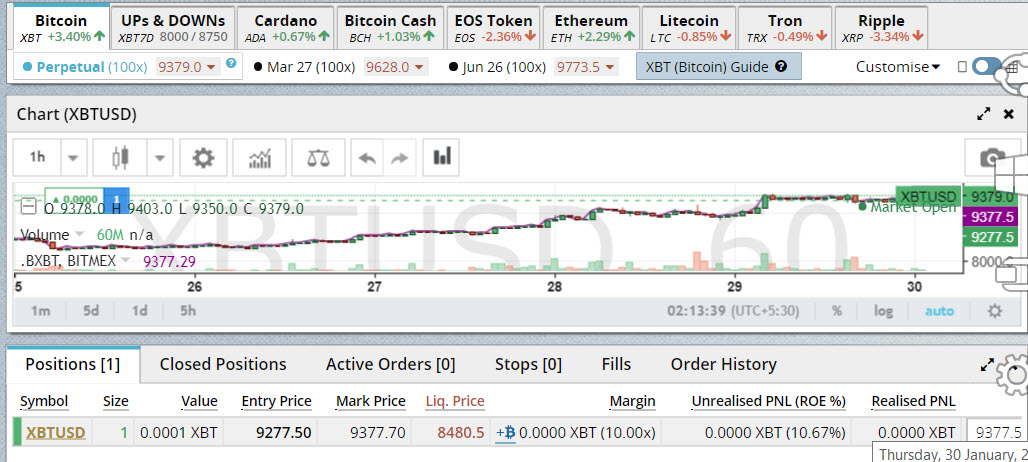The width and height of the screenshot is (1028, 462).
Task: Set chart range to 5h
Action: click(x=188, y=311)
